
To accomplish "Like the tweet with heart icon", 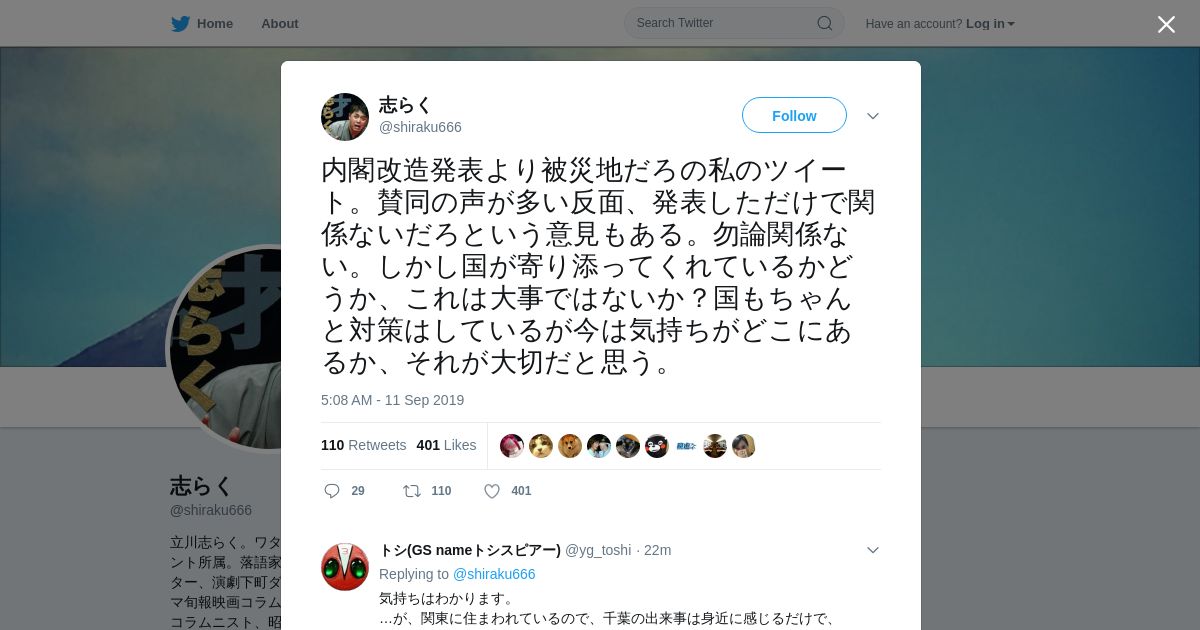I will (x=492, y=491).
